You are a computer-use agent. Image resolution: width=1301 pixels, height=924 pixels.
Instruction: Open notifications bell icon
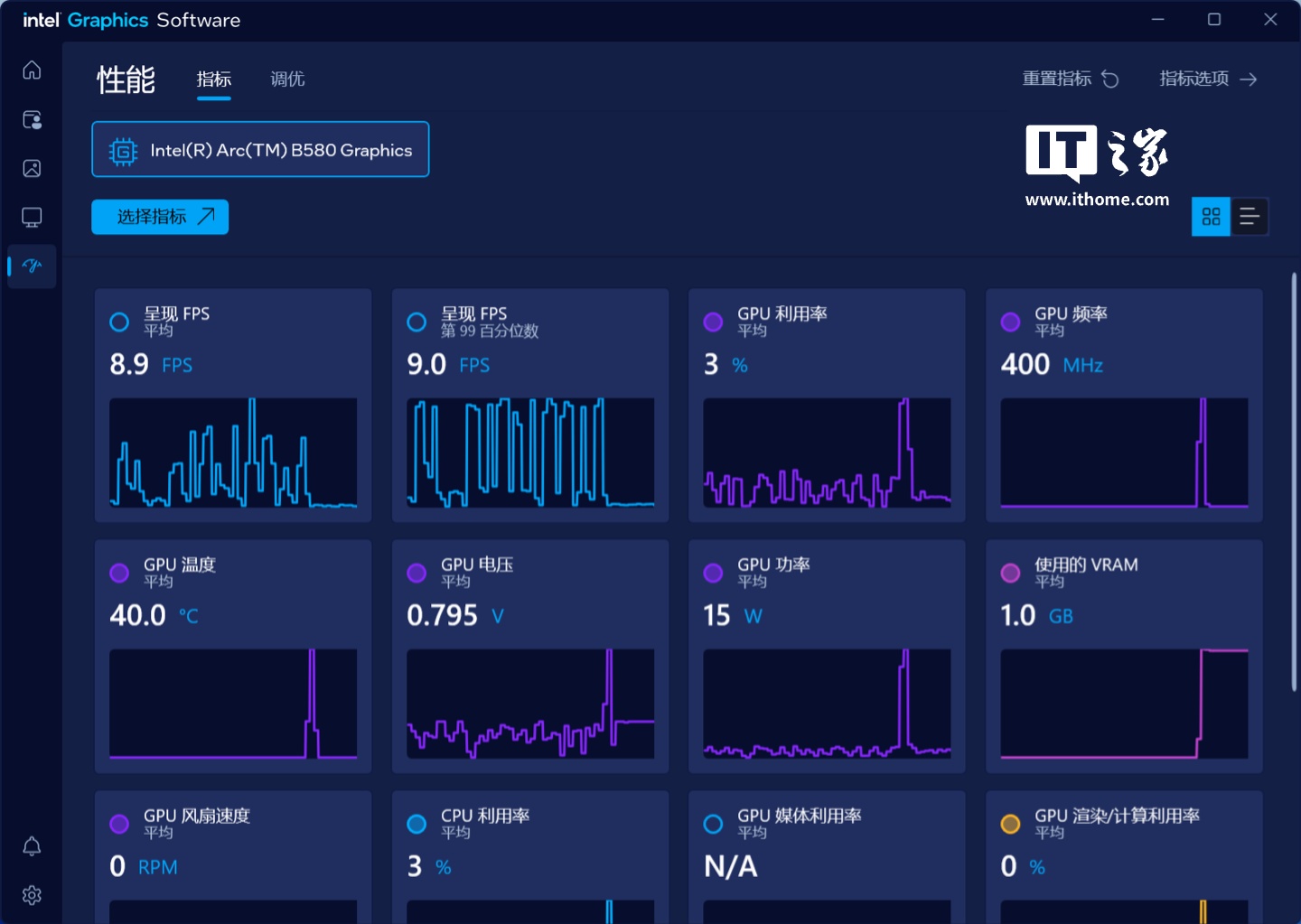pos(32,846)
